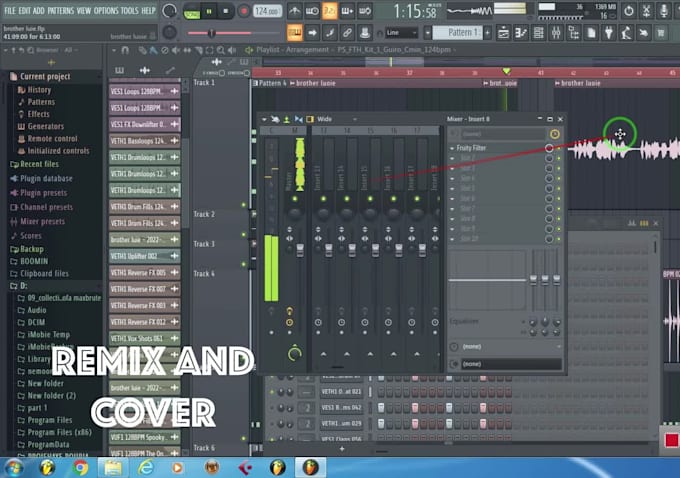Image resolution: width=680 pixels, height=478 pixels.
Task: Toggle Insert 15 green mute LED
Action: pos(370,199)
